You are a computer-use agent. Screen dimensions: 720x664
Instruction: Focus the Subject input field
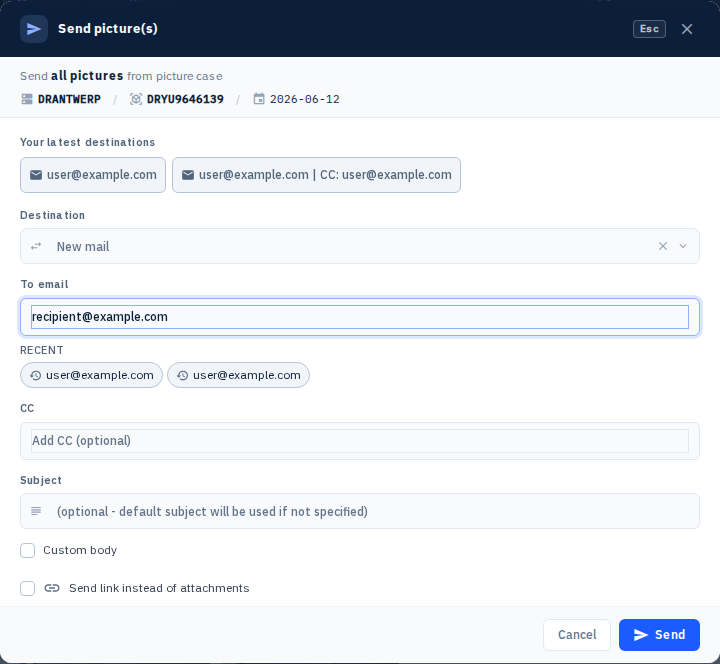[x=360, y=511]
